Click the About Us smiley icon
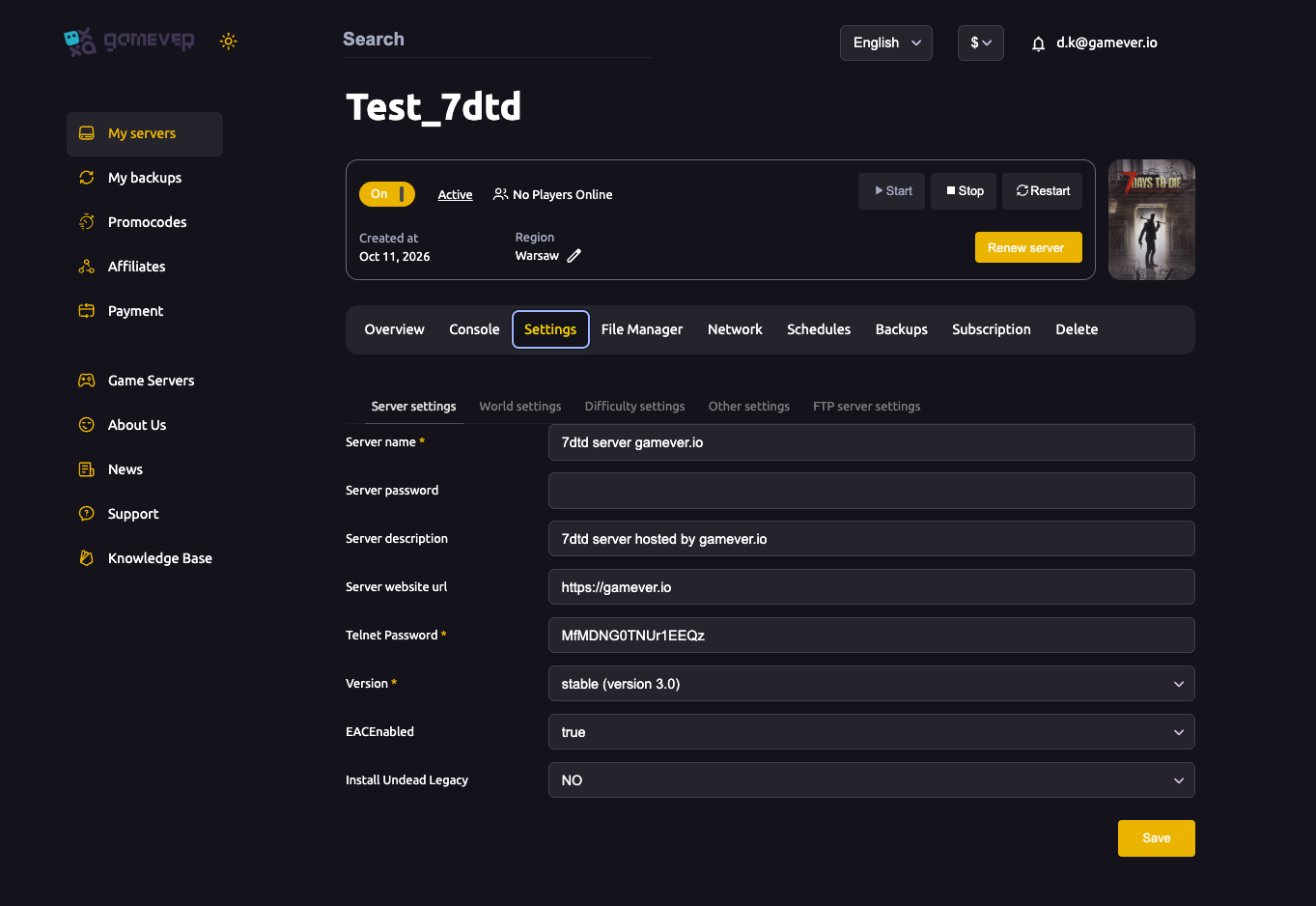Viewport: 1316px width, 906px height. [87, 425]
